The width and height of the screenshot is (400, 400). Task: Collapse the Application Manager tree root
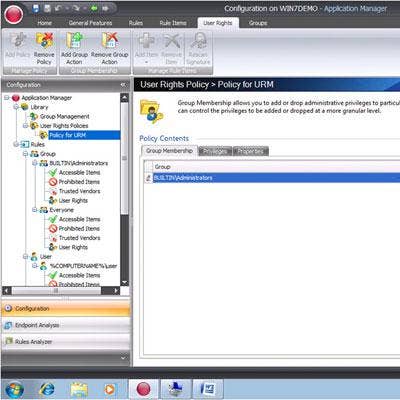[7, 98]
